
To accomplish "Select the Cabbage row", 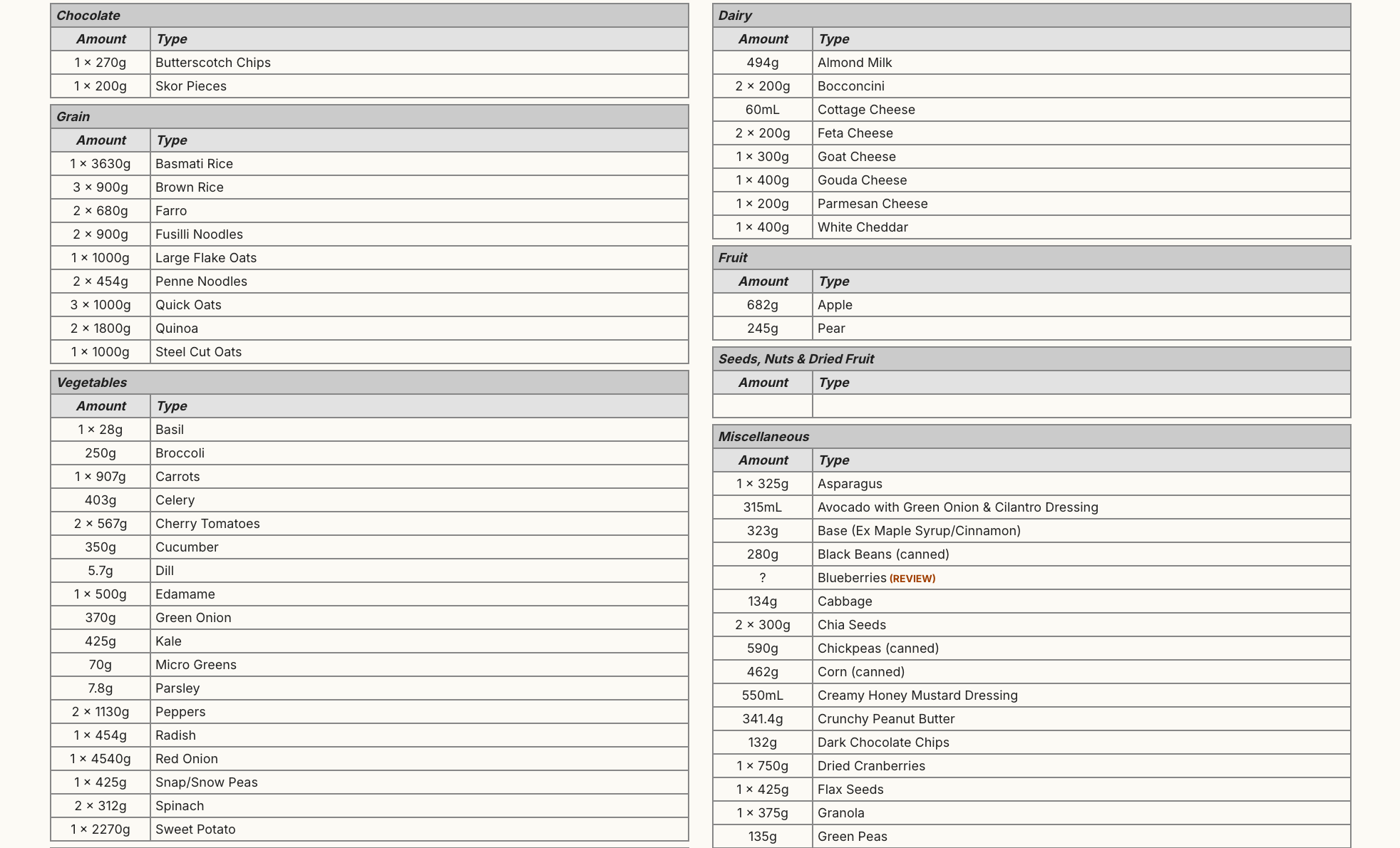I will click(x=1031, y=601).
